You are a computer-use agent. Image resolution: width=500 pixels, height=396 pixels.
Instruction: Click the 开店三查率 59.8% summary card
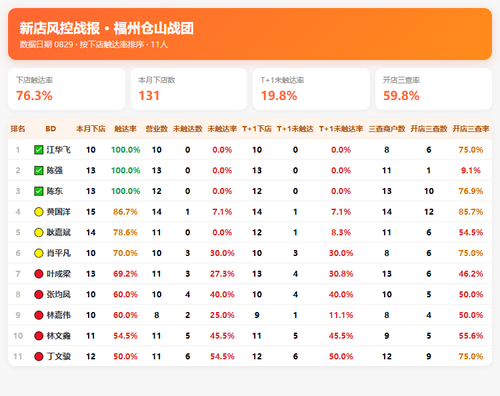tap(434, 89)
